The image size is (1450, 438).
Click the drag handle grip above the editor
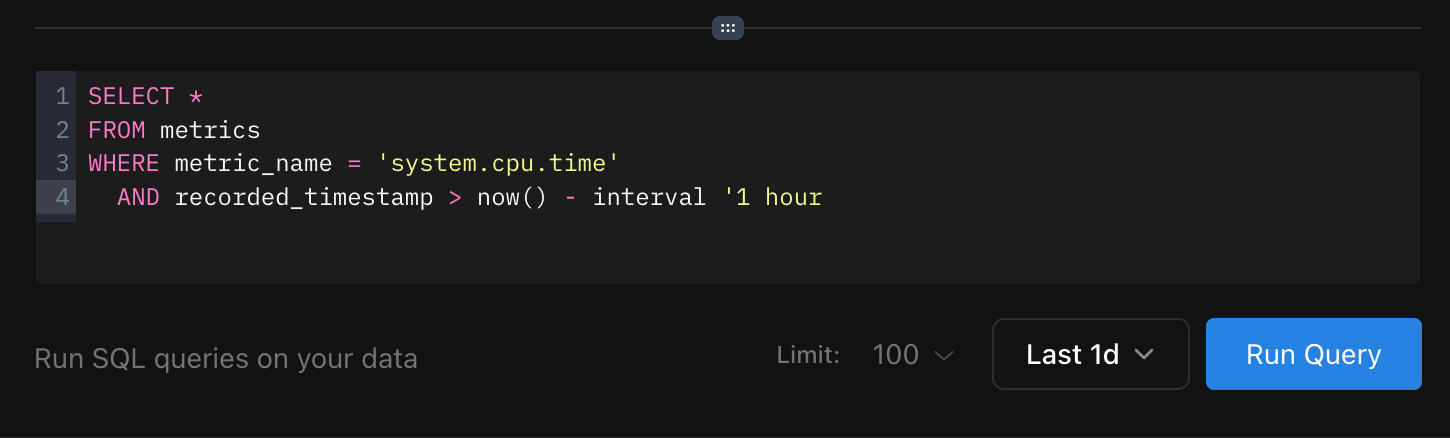(x=727, y=28)
